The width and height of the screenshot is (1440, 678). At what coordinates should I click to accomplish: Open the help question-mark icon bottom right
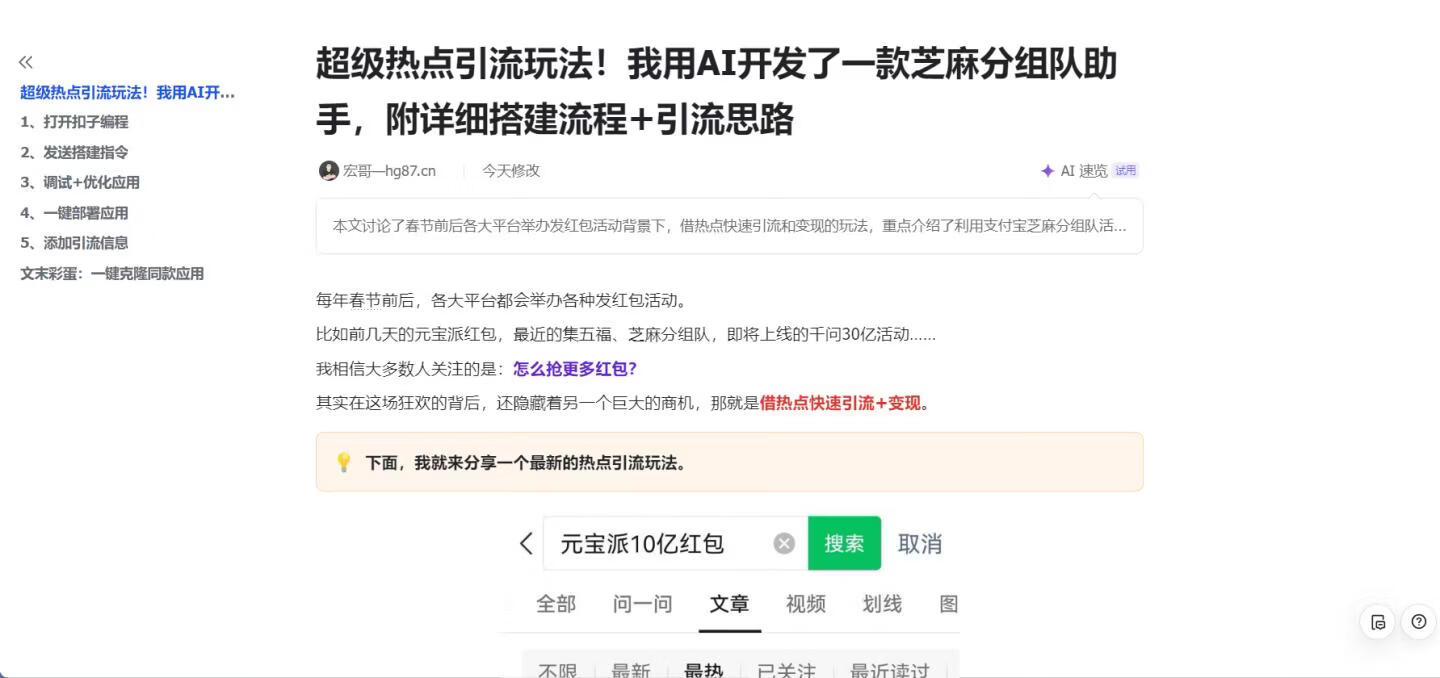(1418, 621)
